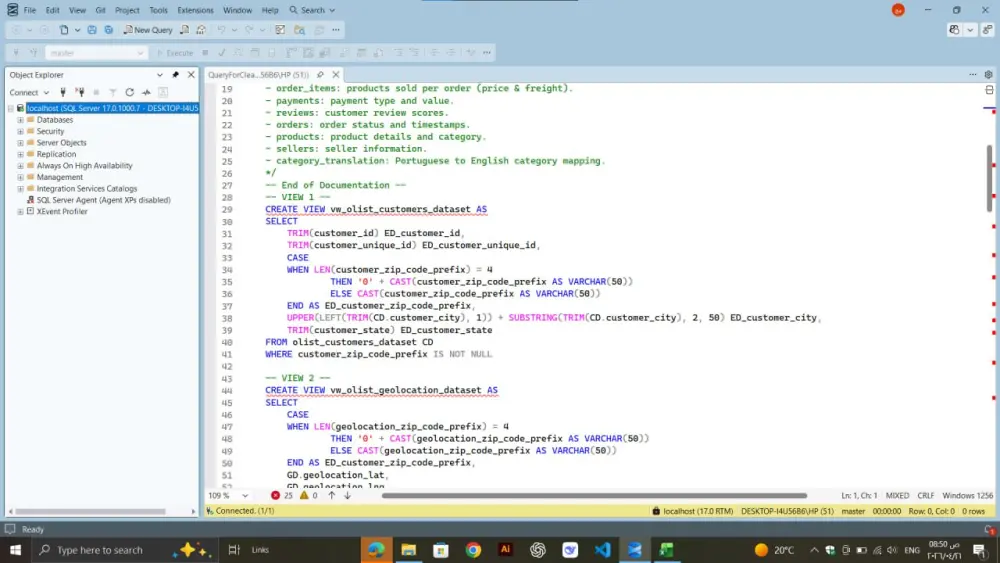Image resolution: width=1000 pixels, height=563 pixels.
Task: Collapse the localhost server node
Action: [10, 108]
